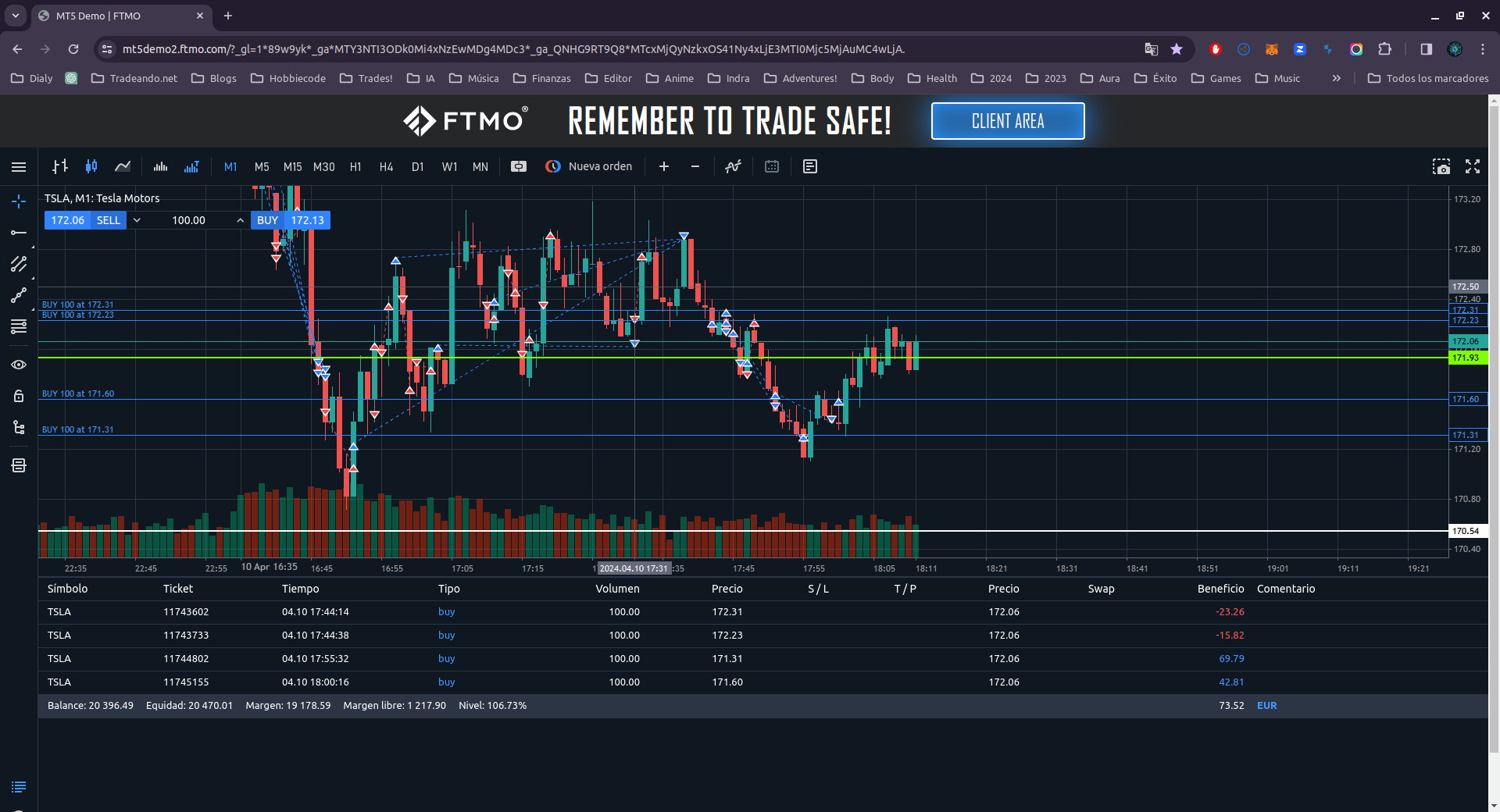The height and width of the screenshot is (812, 1500).
Task: Switch chart to bar chart style
Action: (x=60, y=166)
